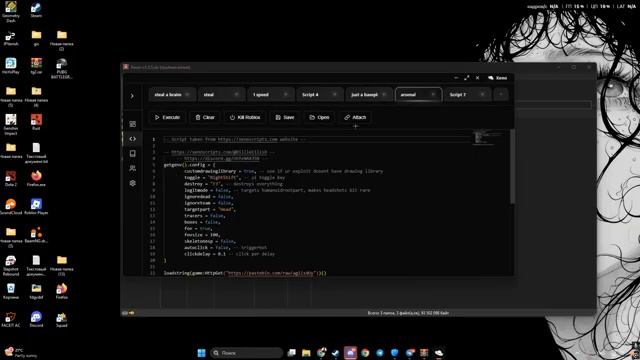Select the Firefox.exe desktop icon
Image resolution: width=640 pixels, height=360 pixels.
click(x=36, y=178)
